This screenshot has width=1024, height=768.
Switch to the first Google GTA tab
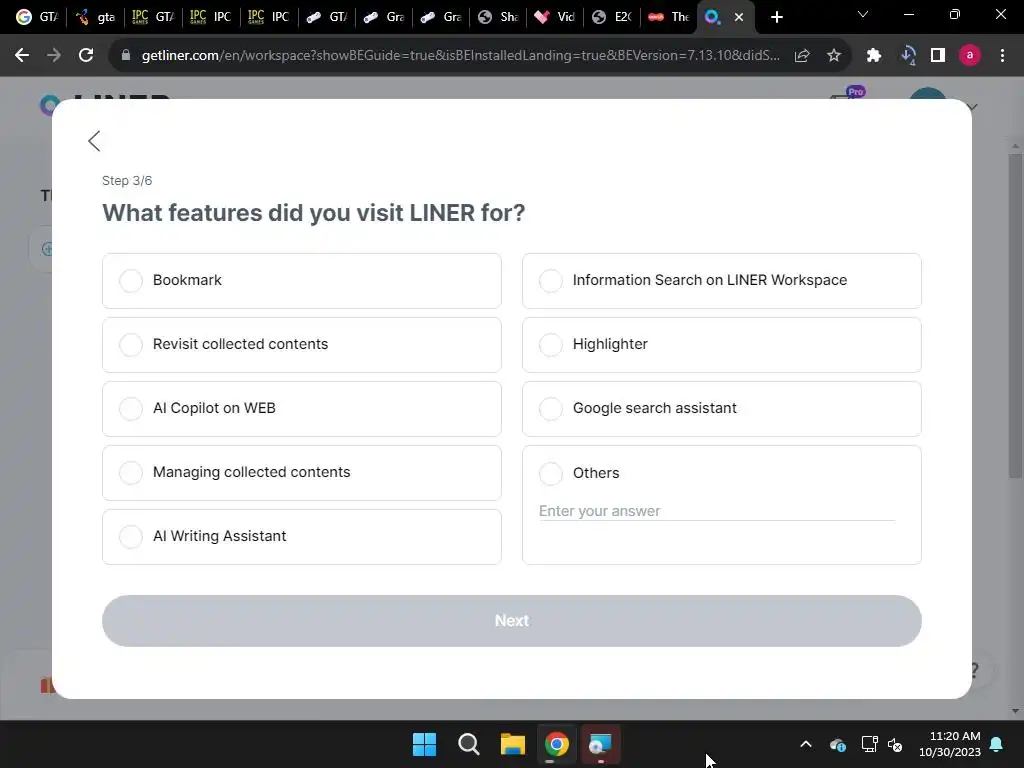tap(37, 17)
